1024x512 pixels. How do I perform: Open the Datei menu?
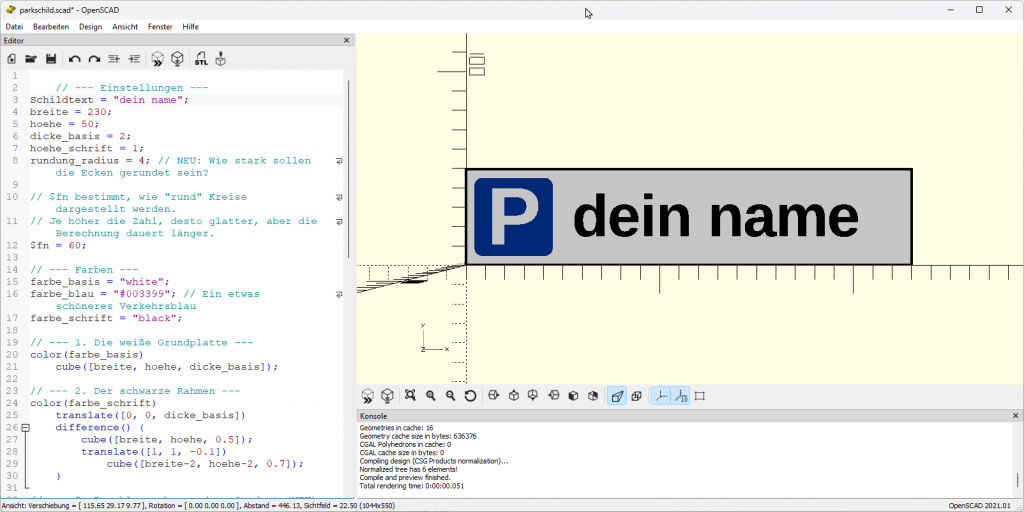(x=14, y=26)
